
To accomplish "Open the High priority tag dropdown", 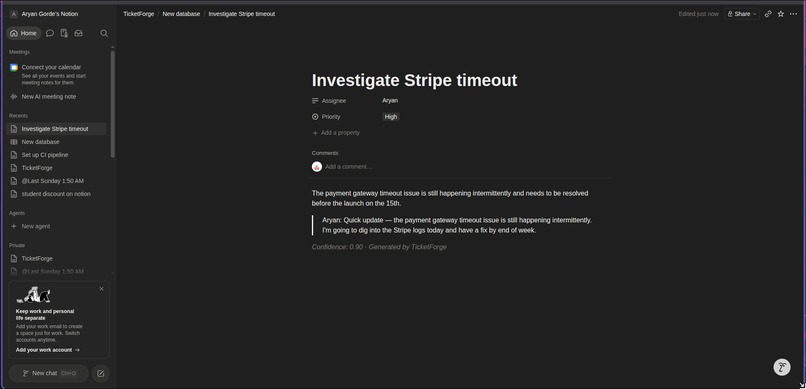I will pyautogui.click(x=391, y=117).
